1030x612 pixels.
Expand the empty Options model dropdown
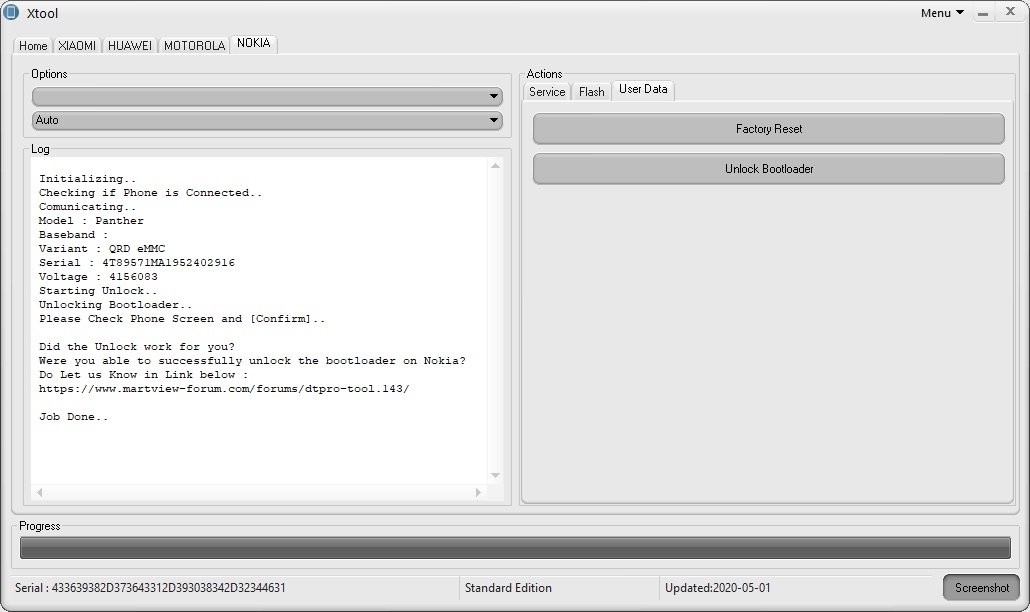point(267,97)
